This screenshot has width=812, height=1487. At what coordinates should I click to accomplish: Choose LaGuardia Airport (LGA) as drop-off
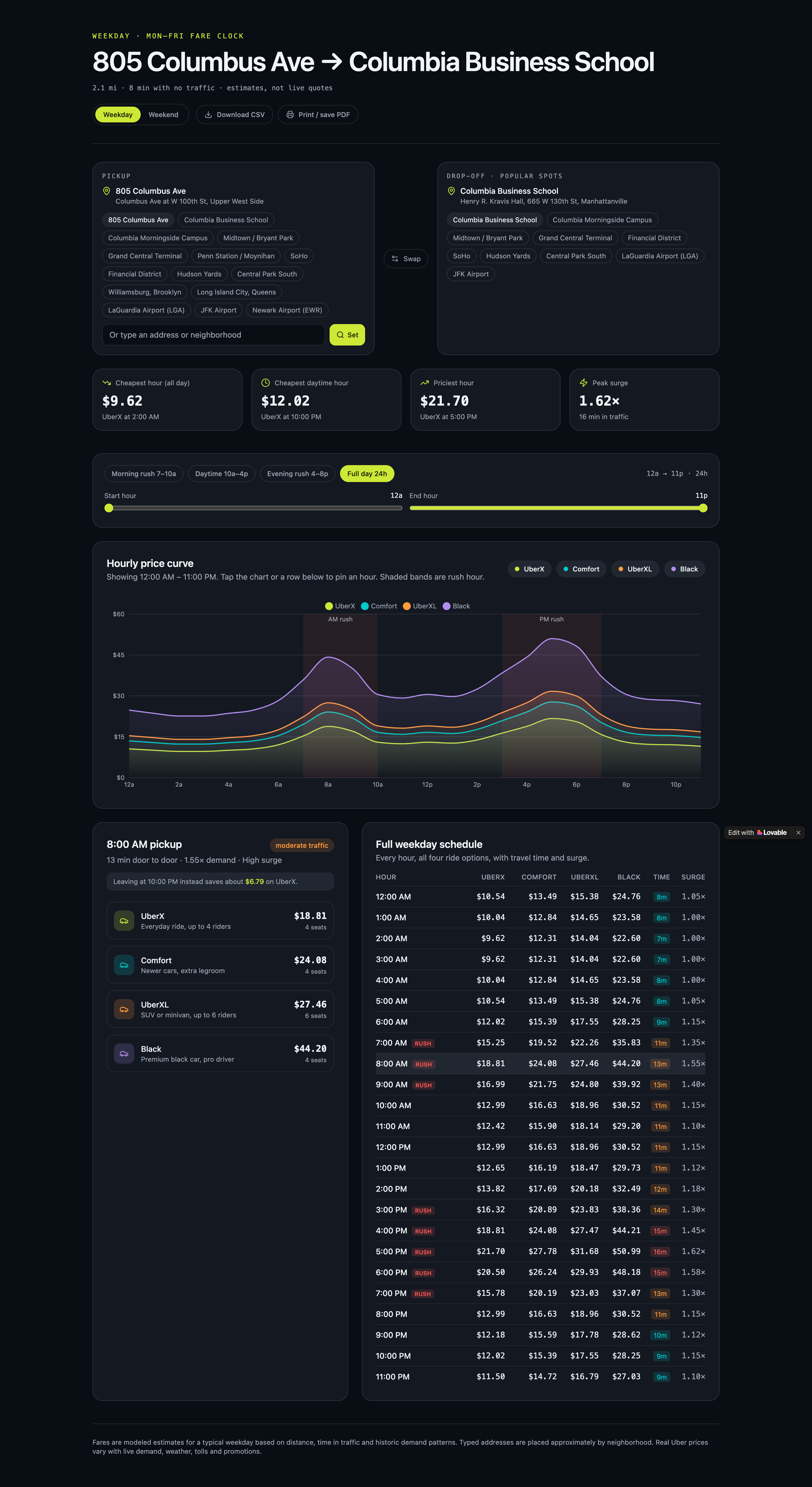click(x=660, y=256)
